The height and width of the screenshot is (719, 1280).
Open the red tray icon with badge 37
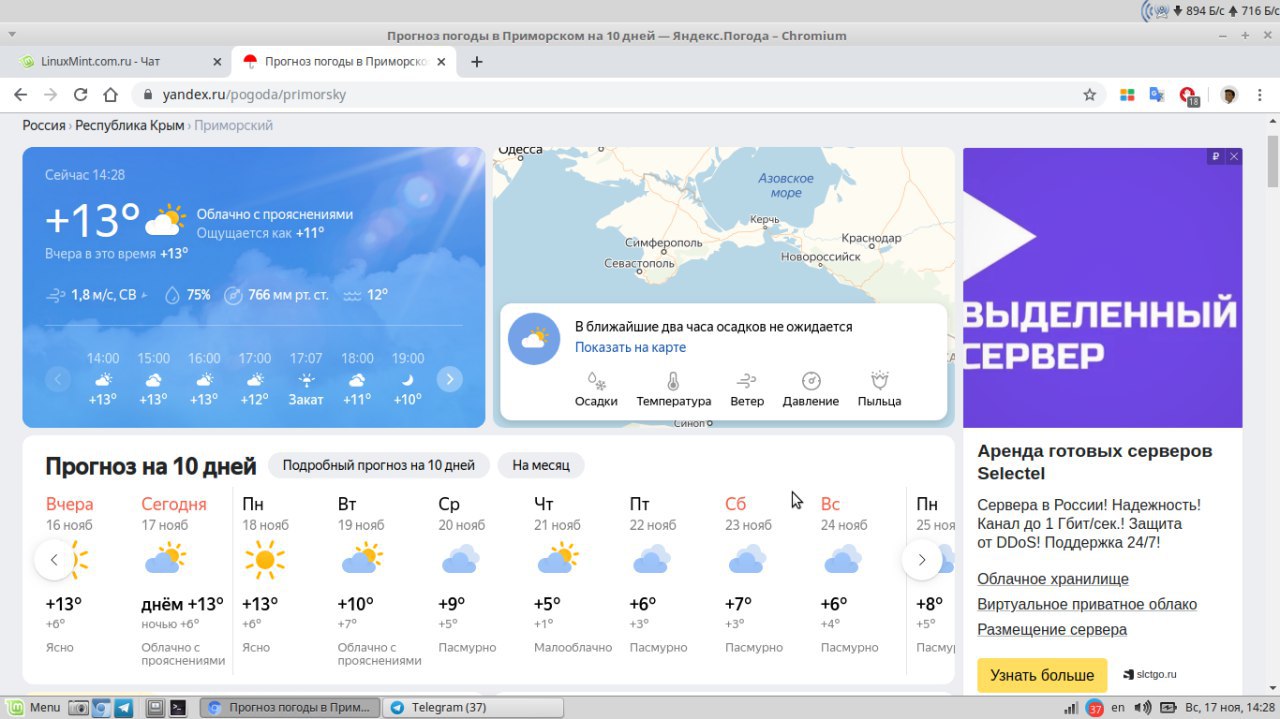click(x=1095, y=707)
